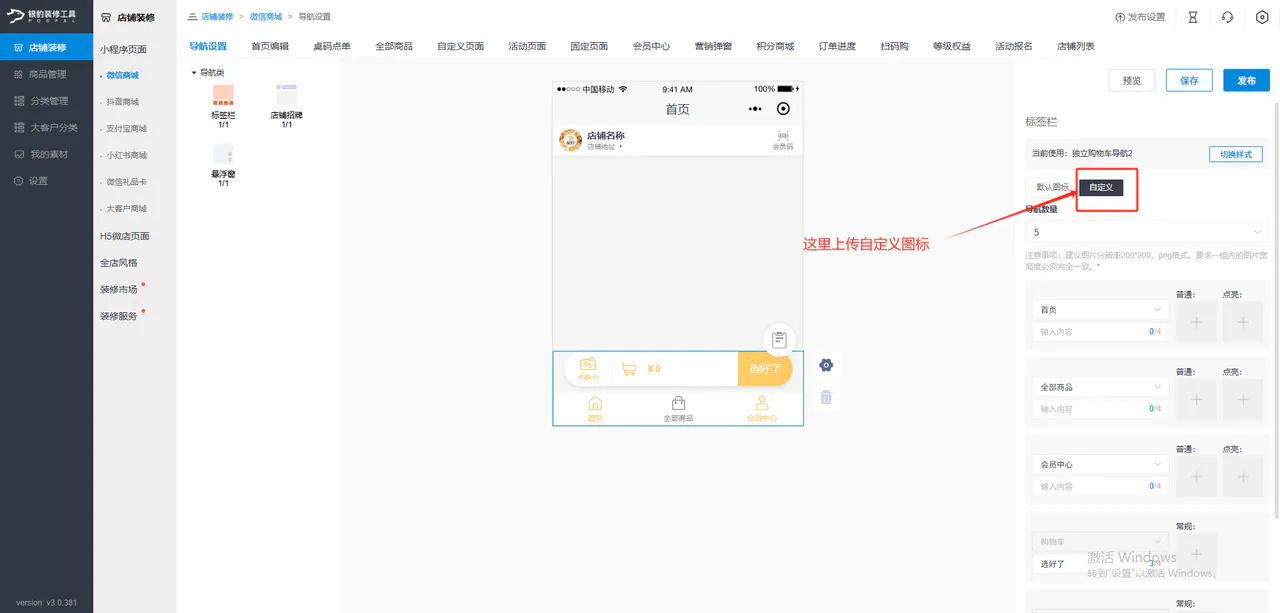Tap the 首页 home icon in preview tabbar

(595, 403)
